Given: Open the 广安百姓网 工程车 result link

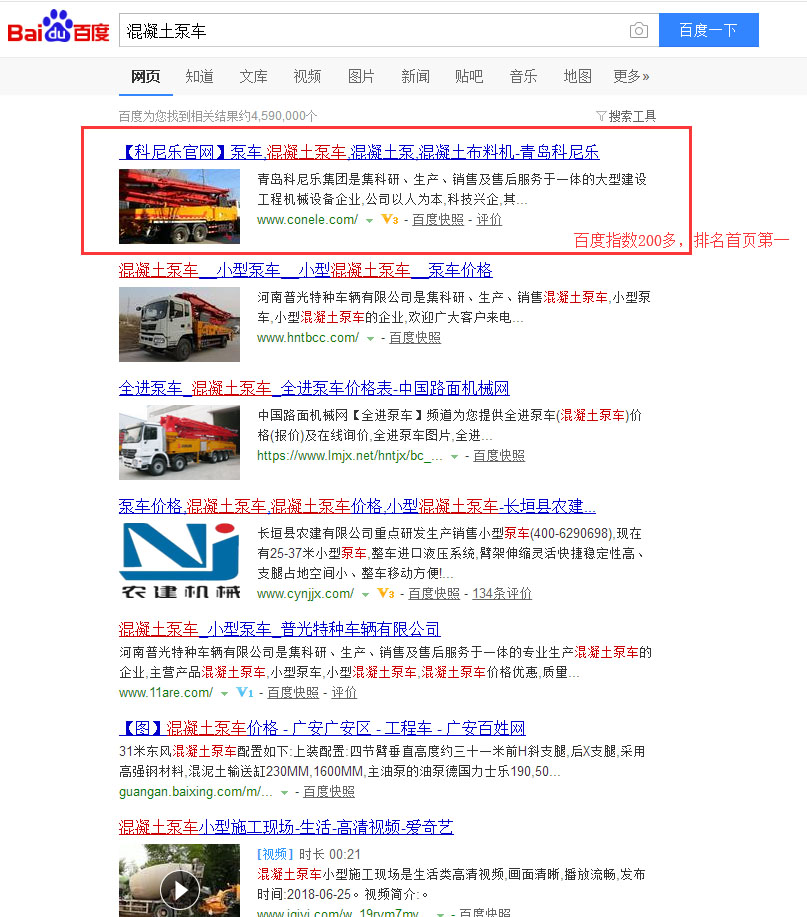Looking at the screenshot, I should coord(322,728).
